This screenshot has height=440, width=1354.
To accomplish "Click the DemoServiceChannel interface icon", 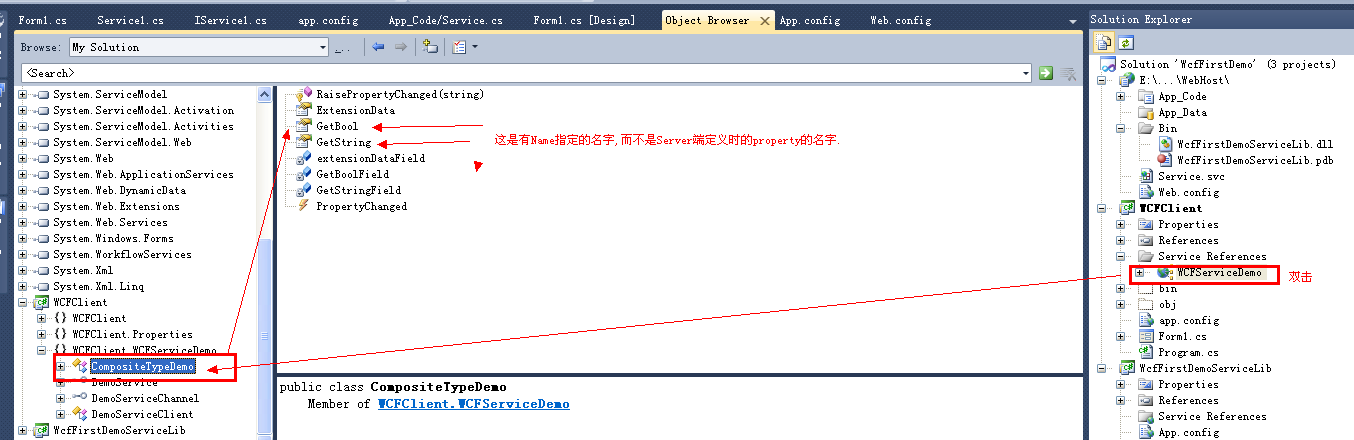I will [x=79, y=398].
